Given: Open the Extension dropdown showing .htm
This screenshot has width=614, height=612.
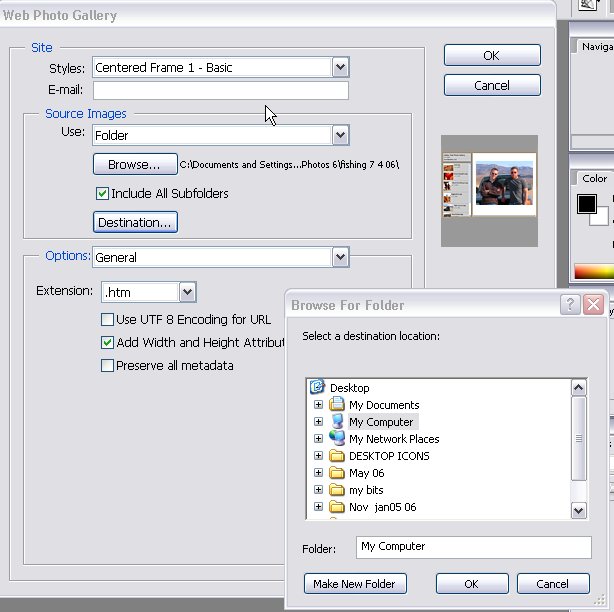Looking at the screenshot, I should pyautogui.click(x=188, y=292).
